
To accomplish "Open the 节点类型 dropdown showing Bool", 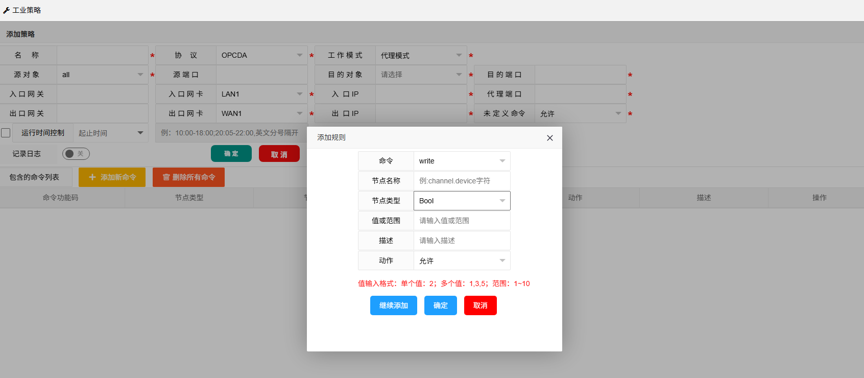I will [462, 201].
